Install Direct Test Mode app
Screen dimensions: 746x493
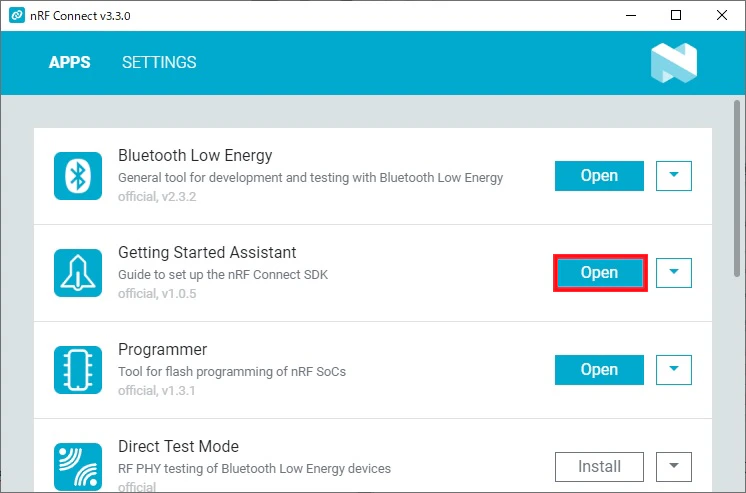(x=599, y=467)
